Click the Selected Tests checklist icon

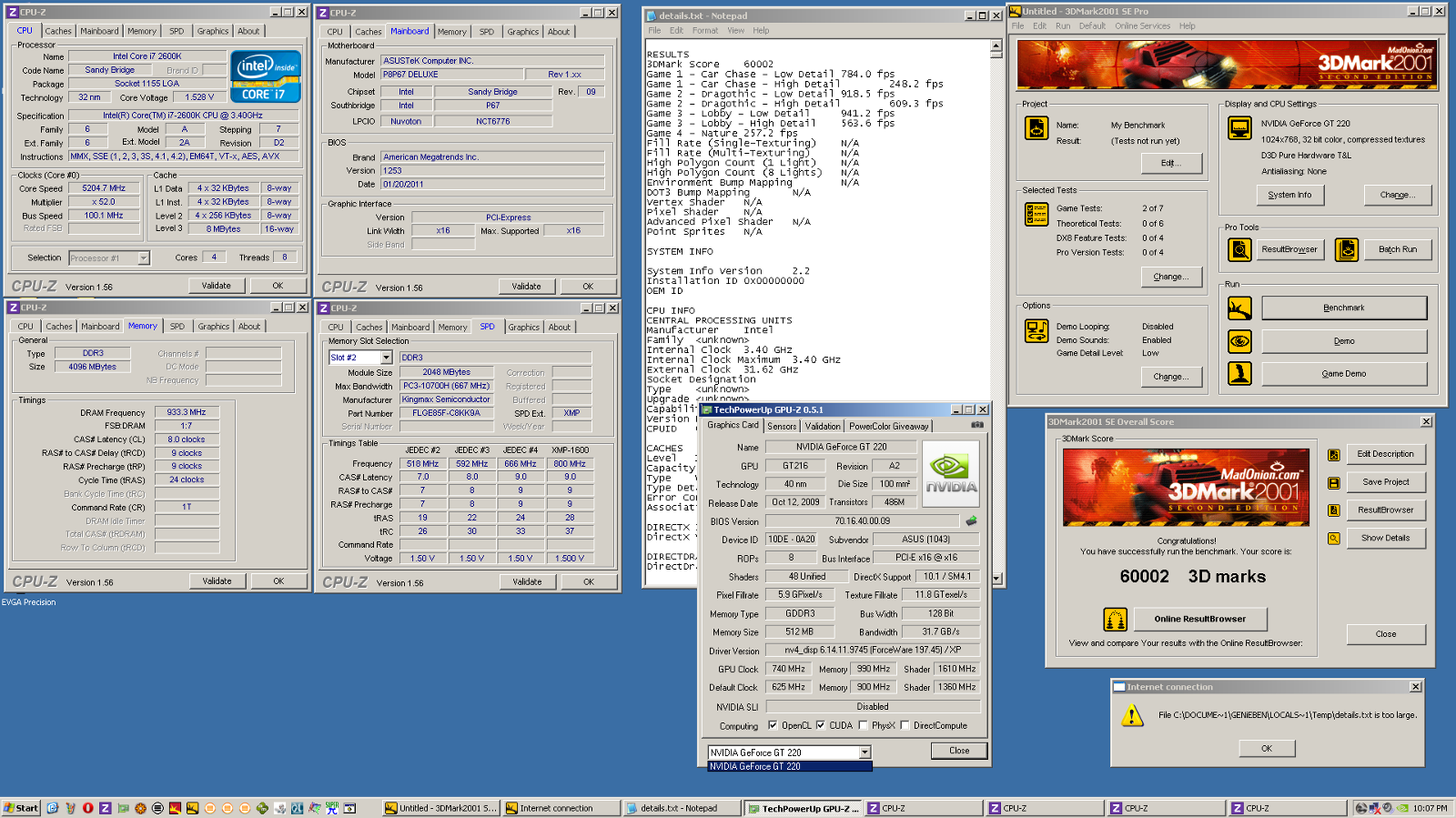point(1036,214)
